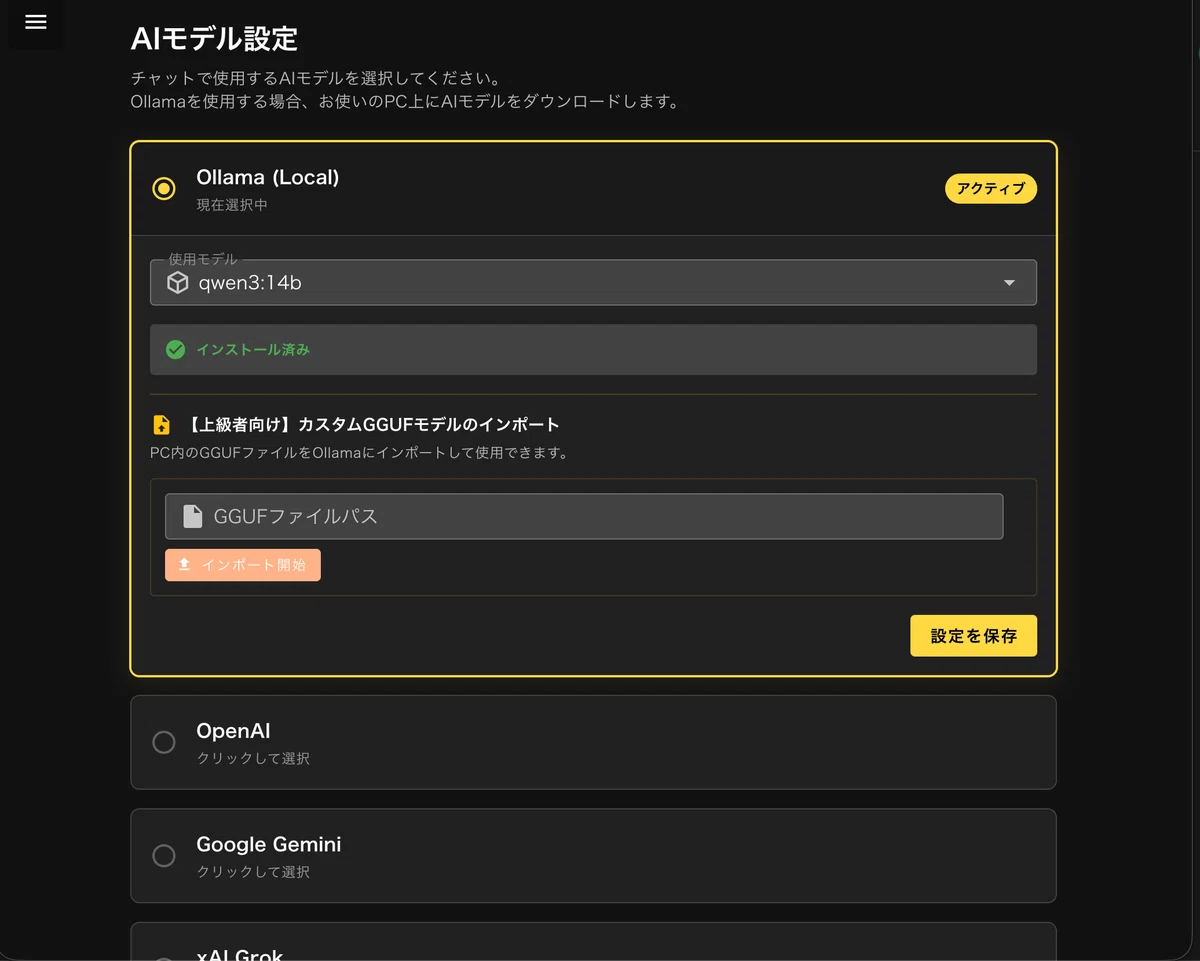Viewport: 1200px width, 961px height.
Task: Expand the OpenAI provider card
Action: click(x=593, y=743)
